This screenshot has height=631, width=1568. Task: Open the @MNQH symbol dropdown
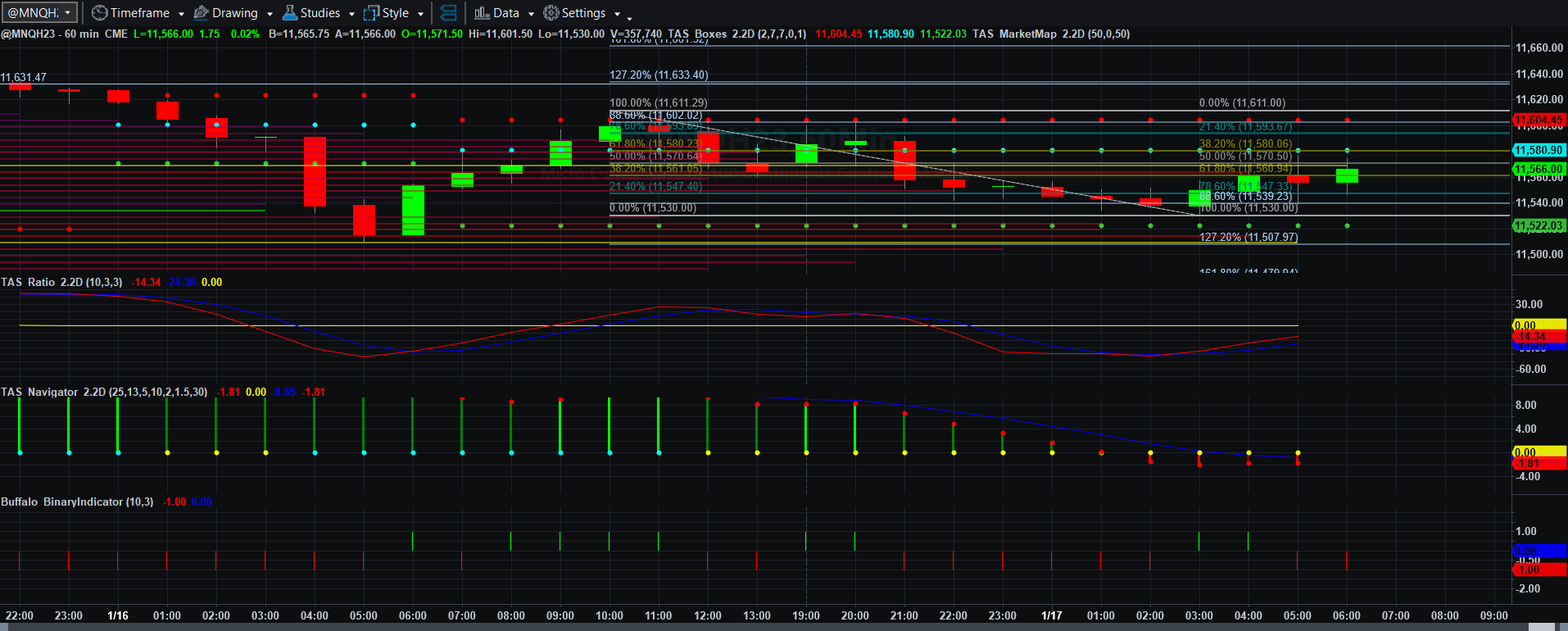pos(40,12)
